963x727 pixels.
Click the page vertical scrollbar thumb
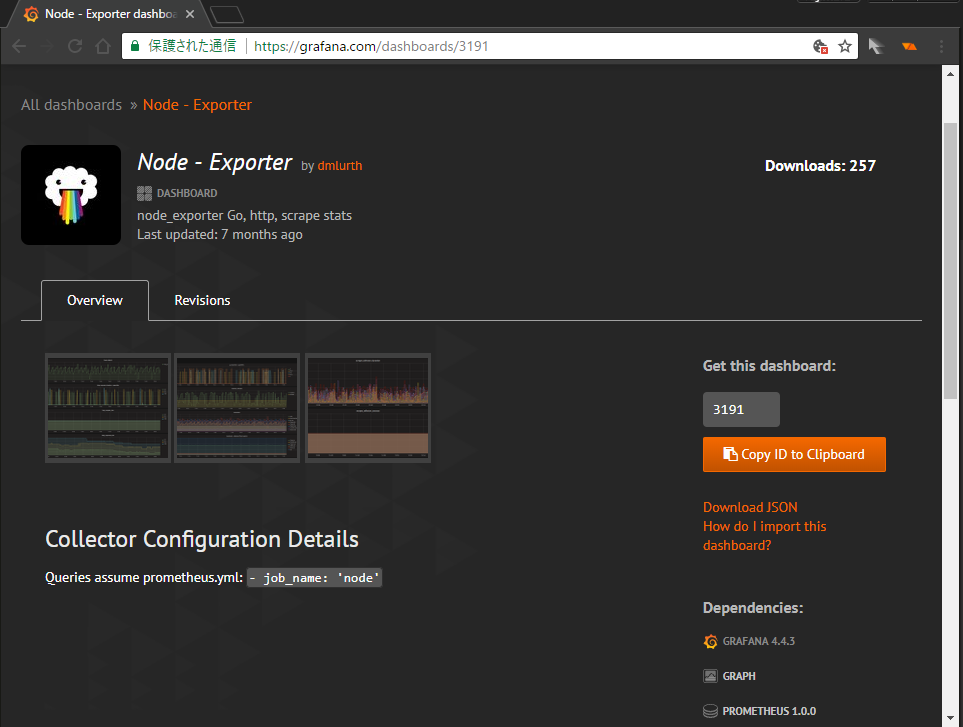coord(950,261)
